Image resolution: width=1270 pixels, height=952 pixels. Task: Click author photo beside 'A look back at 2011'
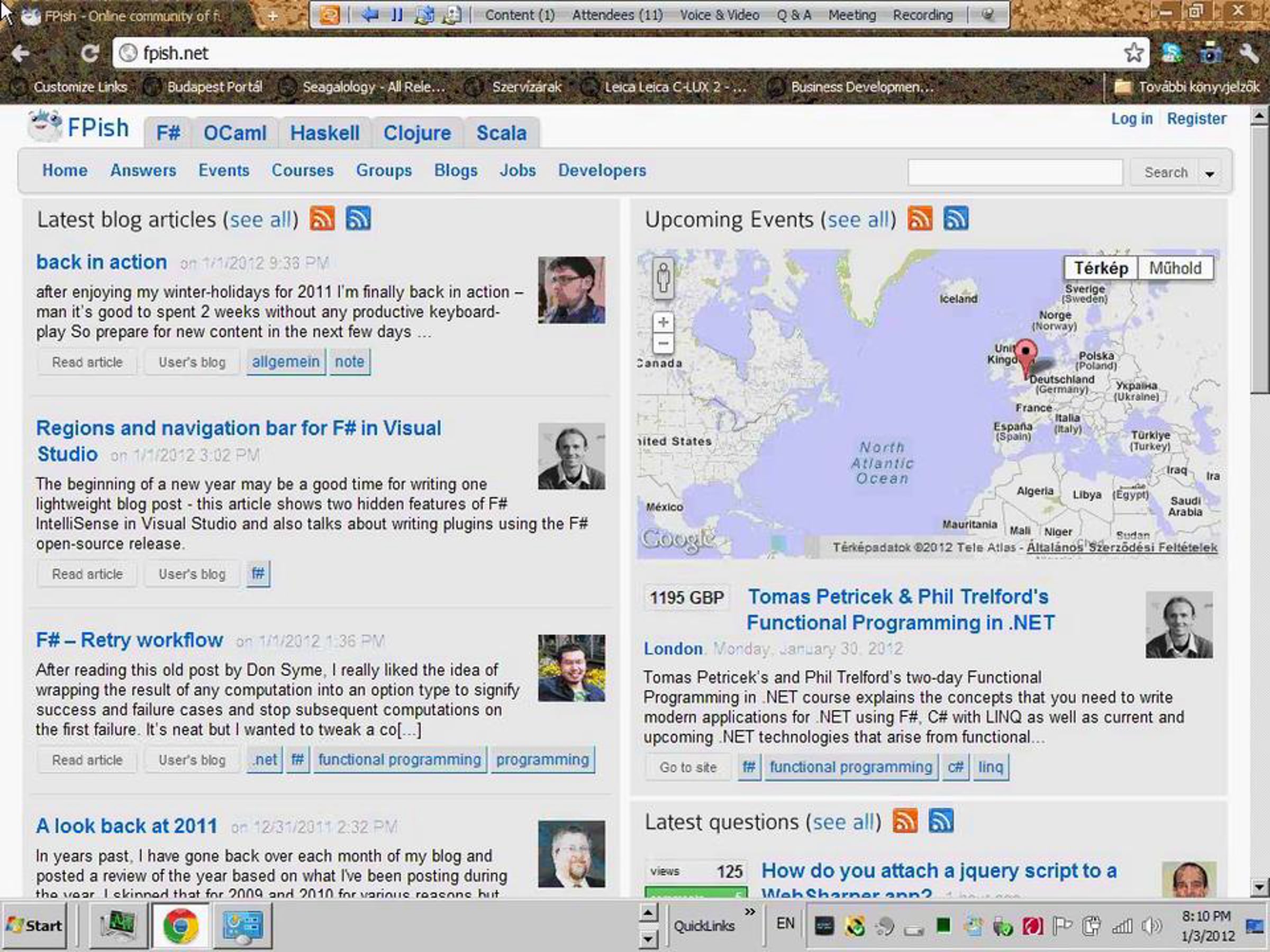[571, 854]
